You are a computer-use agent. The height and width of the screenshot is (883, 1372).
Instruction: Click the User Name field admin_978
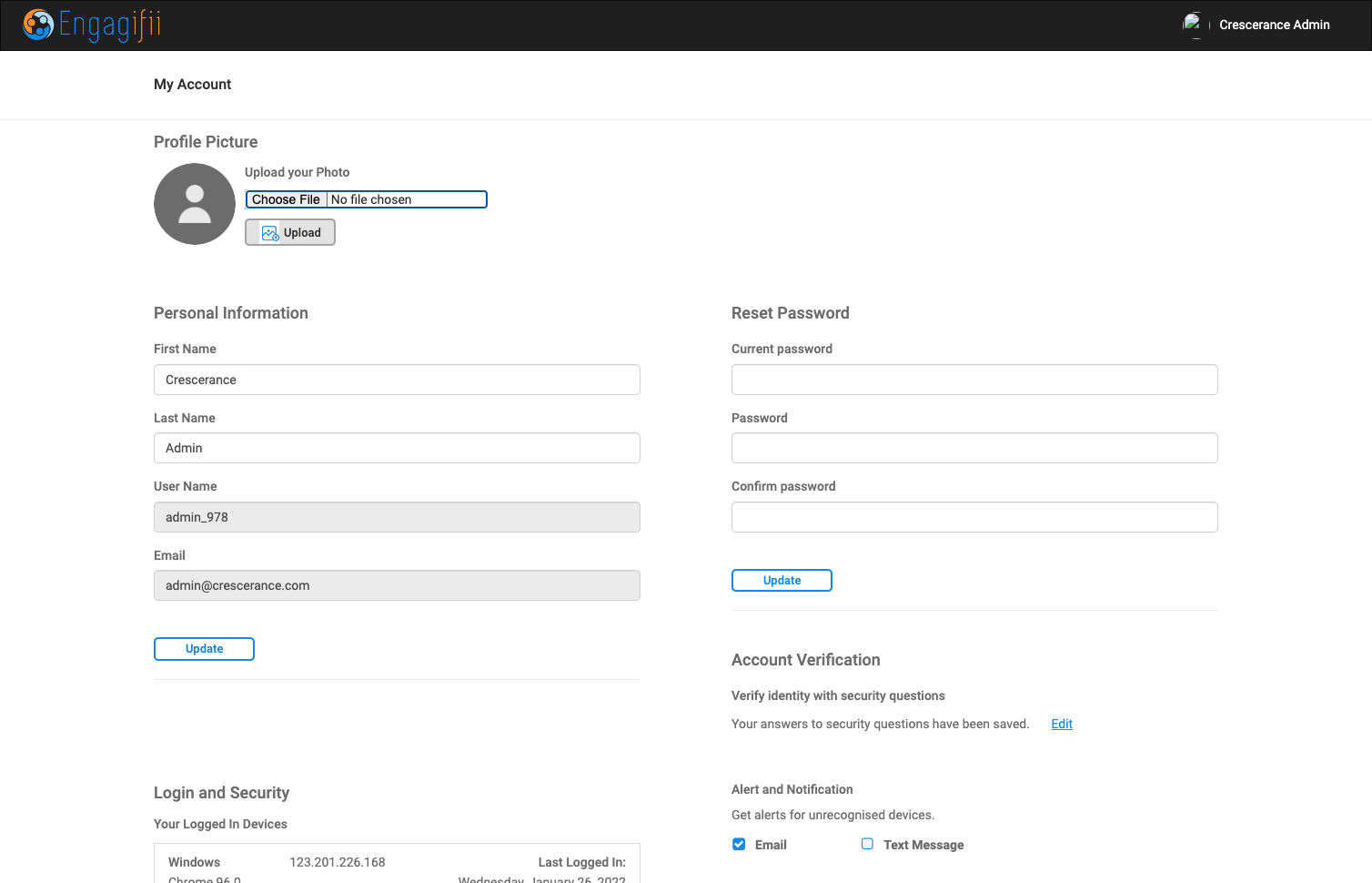click(397, 517)
